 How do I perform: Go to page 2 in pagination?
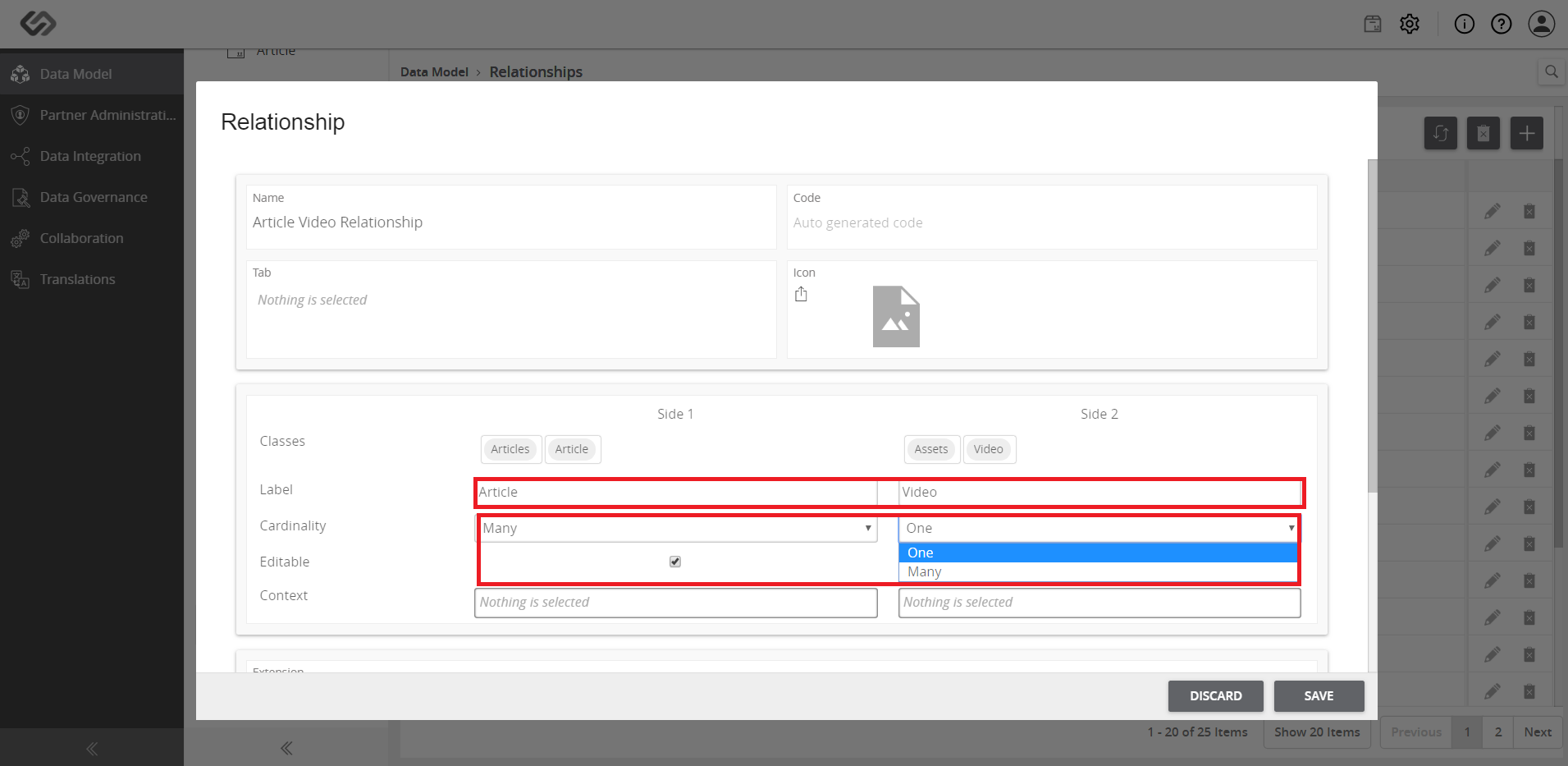(1498, 732)
